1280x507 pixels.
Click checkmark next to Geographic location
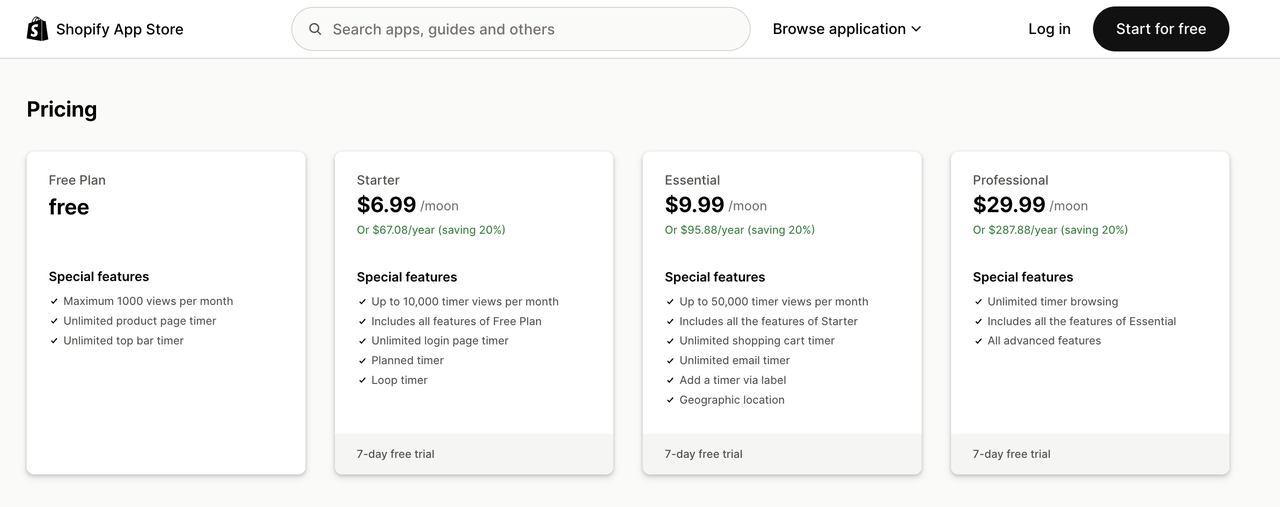(x=670, y=400)
